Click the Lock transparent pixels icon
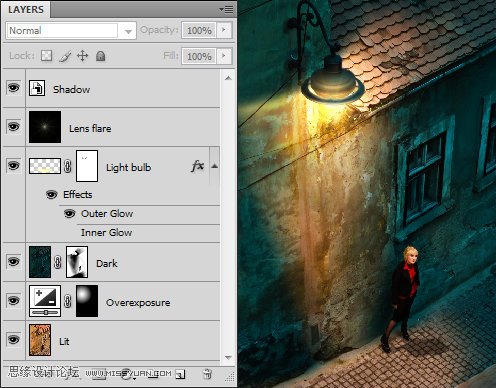This screenshot has width=496, height=388. point(46,56)
